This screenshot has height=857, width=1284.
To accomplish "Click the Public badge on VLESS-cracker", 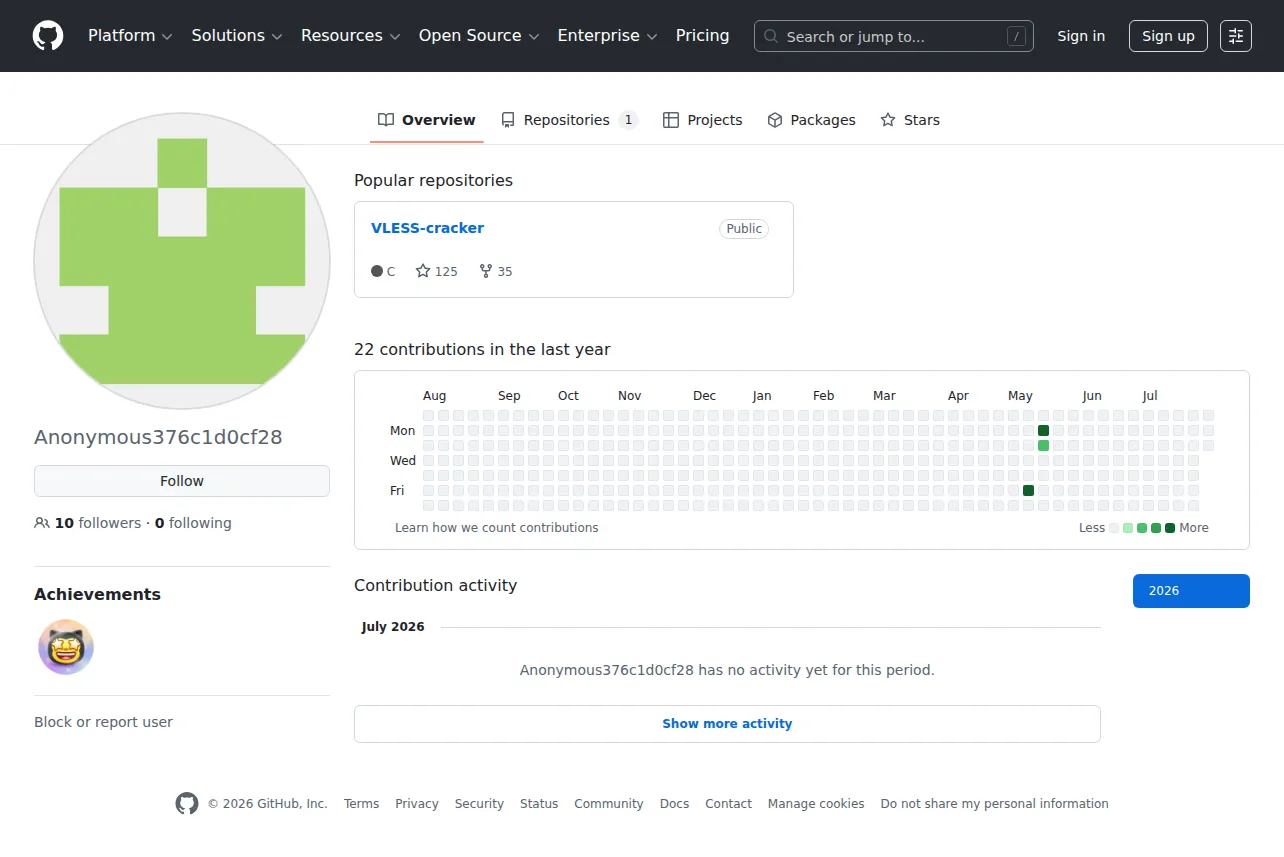I will point(744,229).
